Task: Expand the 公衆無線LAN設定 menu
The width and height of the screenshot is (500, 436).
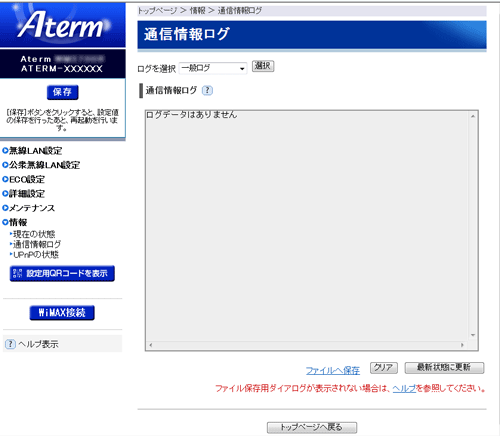Action: pos(41,165)
